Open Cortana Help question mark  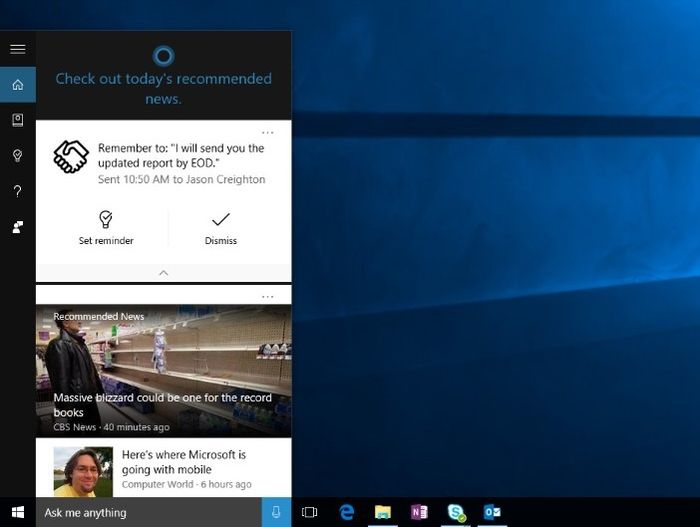coord(17,191)
